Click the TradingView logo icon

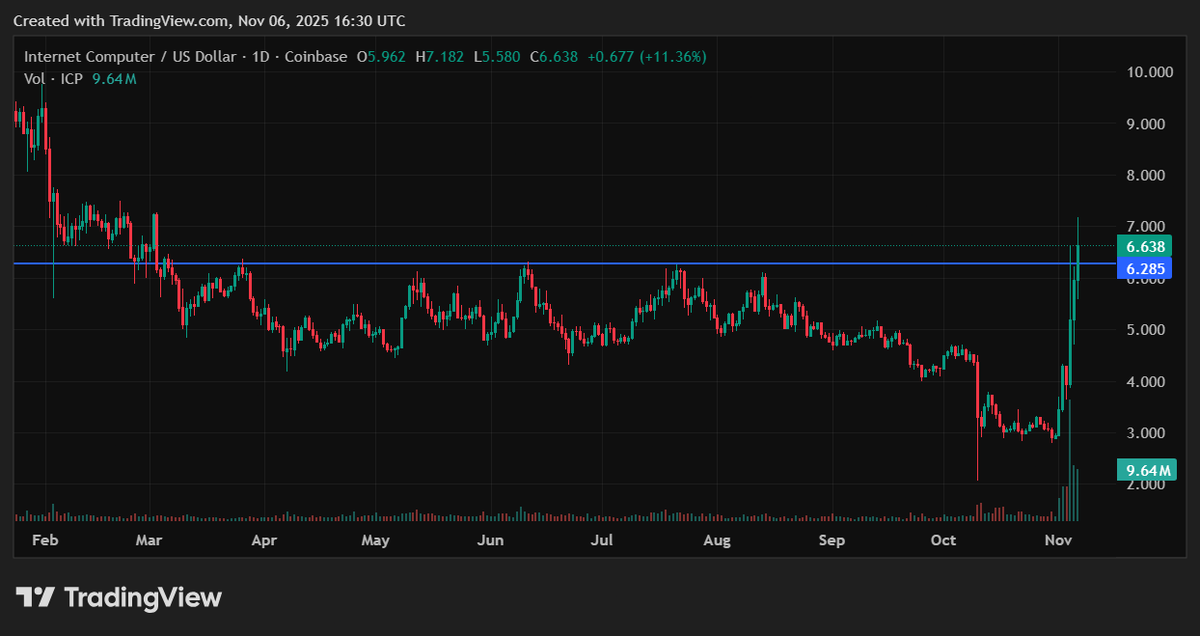pos(35,598)
